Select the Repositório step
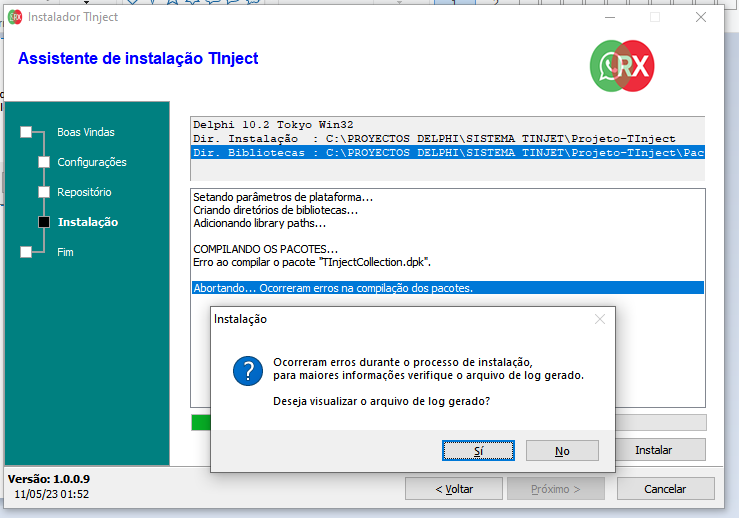The height and width of the screenshot is (518, 739). coord(84,192)
